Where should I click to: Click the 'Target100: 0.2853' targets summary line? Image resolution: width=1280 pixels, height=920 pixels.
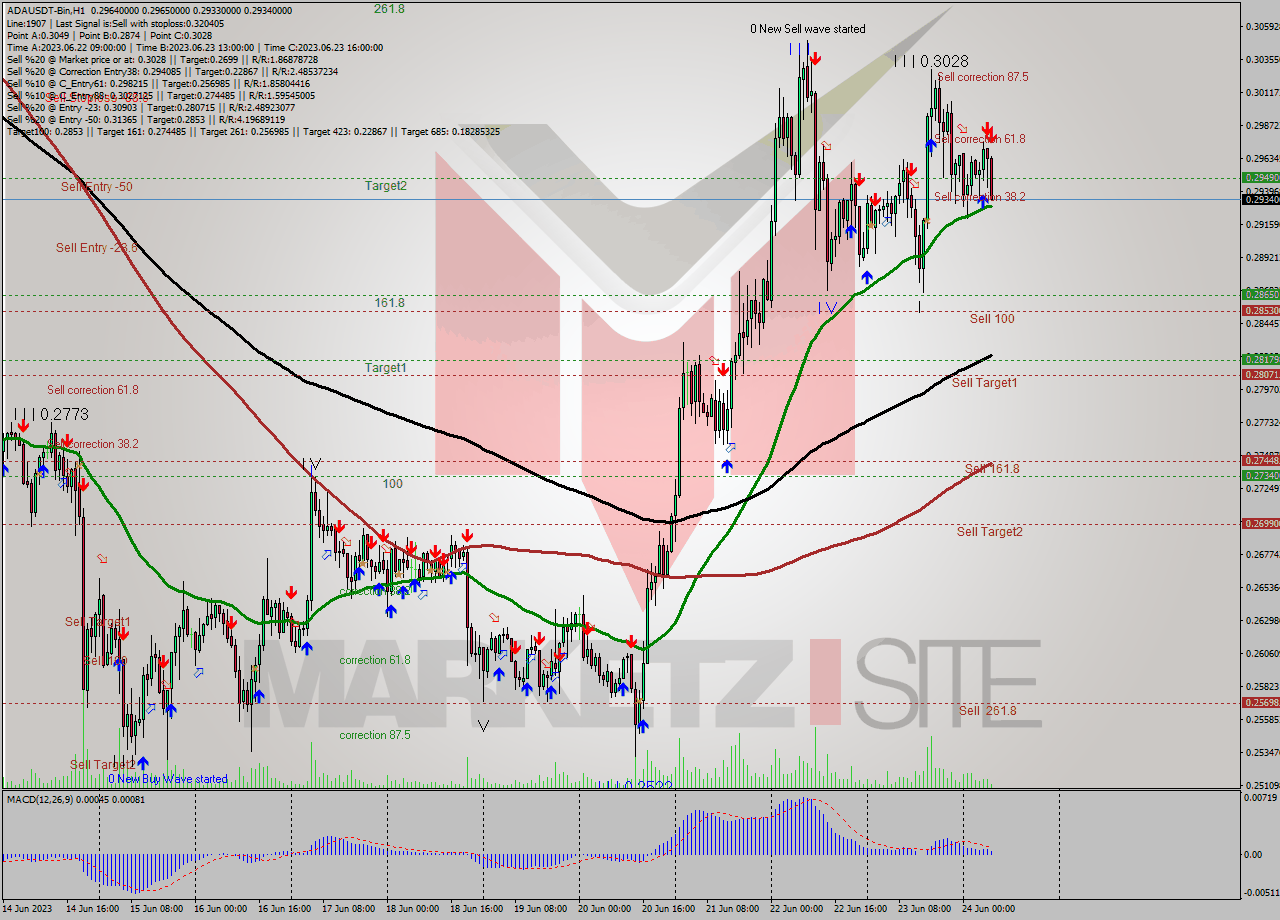[x=253, y=131]
